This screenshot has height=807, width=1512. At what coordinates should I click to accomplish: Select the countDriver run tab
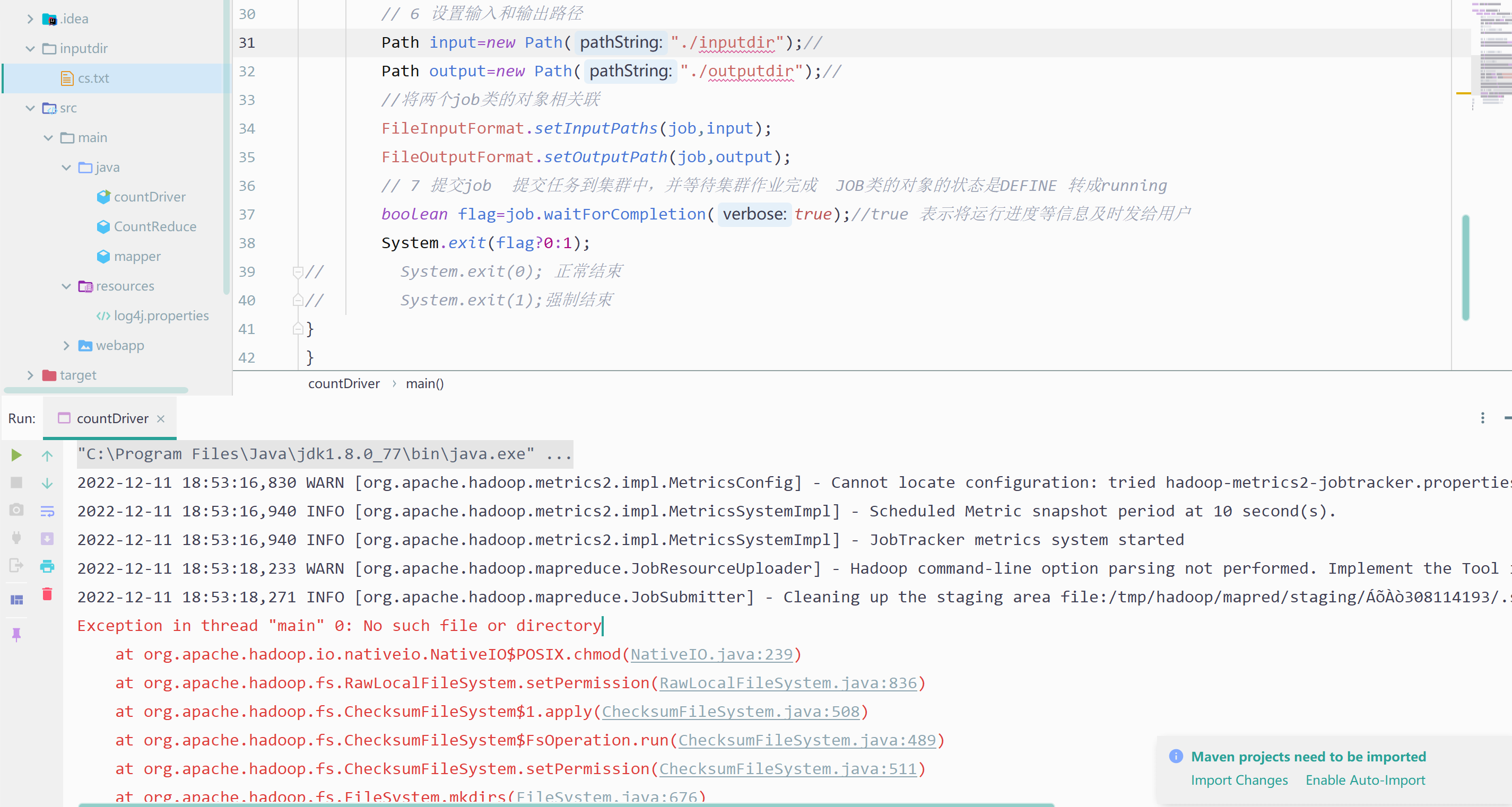111,418
